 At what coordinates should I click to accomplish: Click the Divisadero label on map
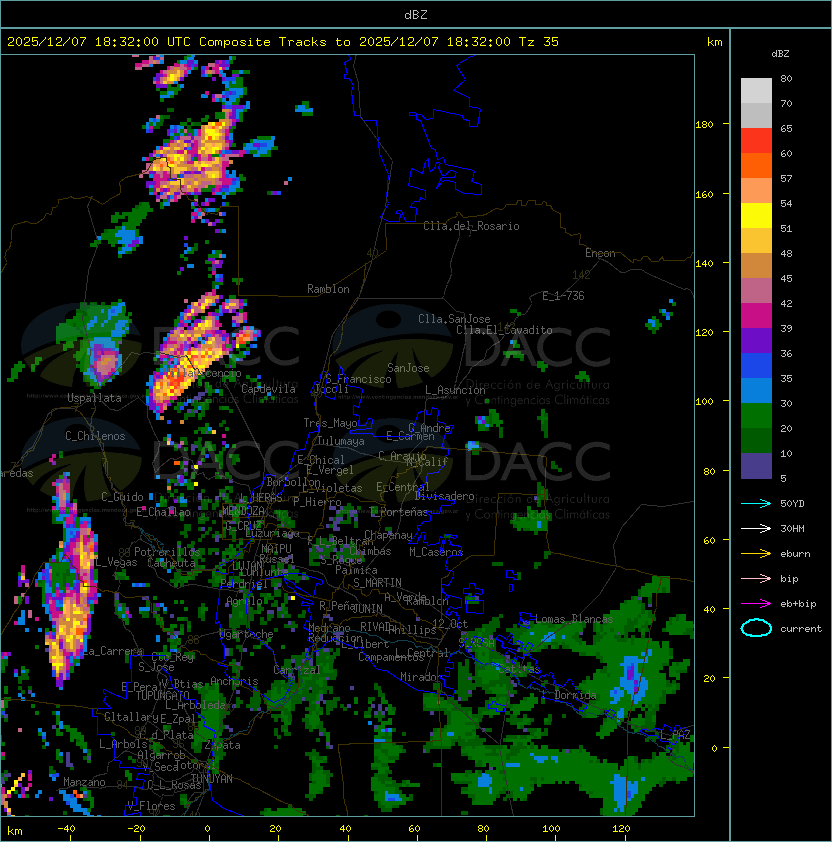point(444,496)
